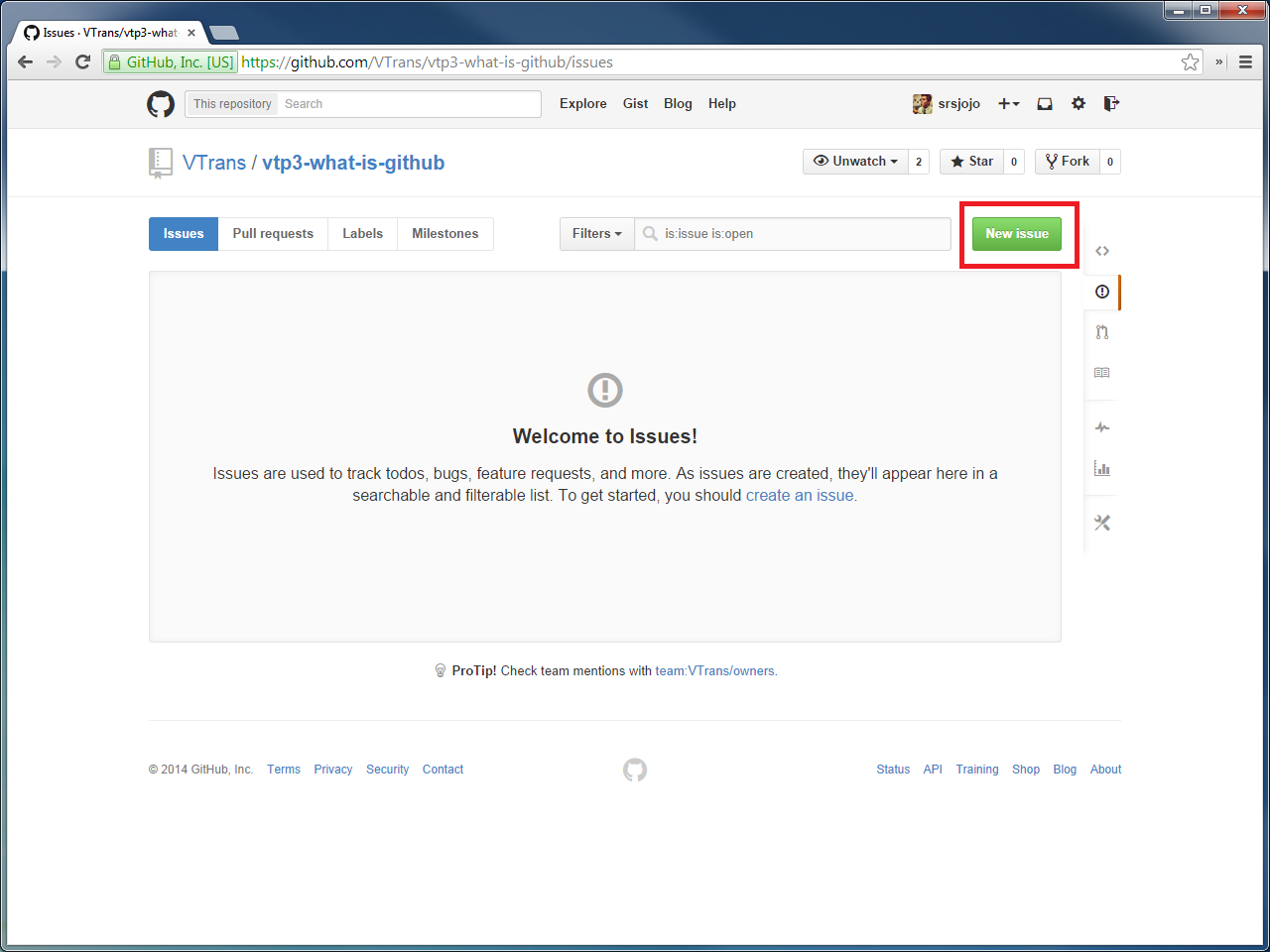Open the Pulse activity sidebar icon
Image resolution: width=1270 pixels, height=952 pixels.
(1102, 427)
